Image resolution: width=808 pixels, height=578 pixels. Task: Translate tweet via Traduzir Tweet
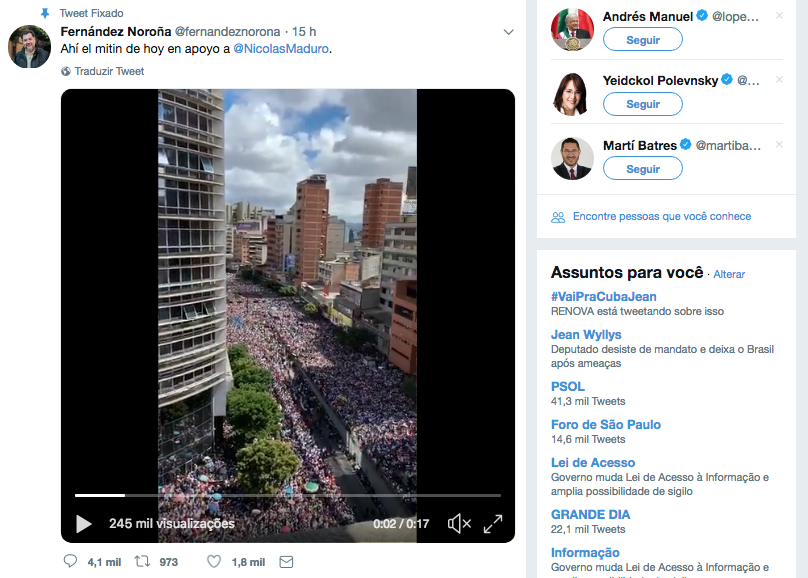pyautogui.click(x=109, y=71)
